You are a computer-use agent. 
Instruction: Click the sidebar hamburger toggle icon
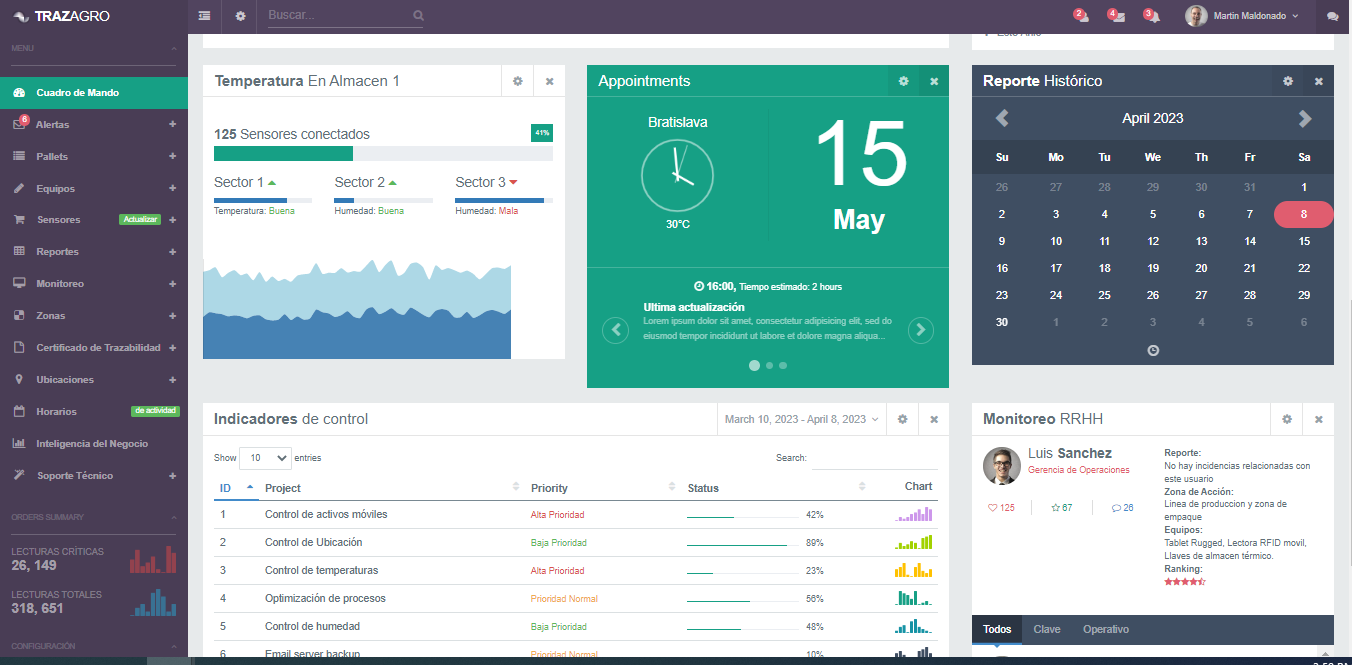(204, 16)
